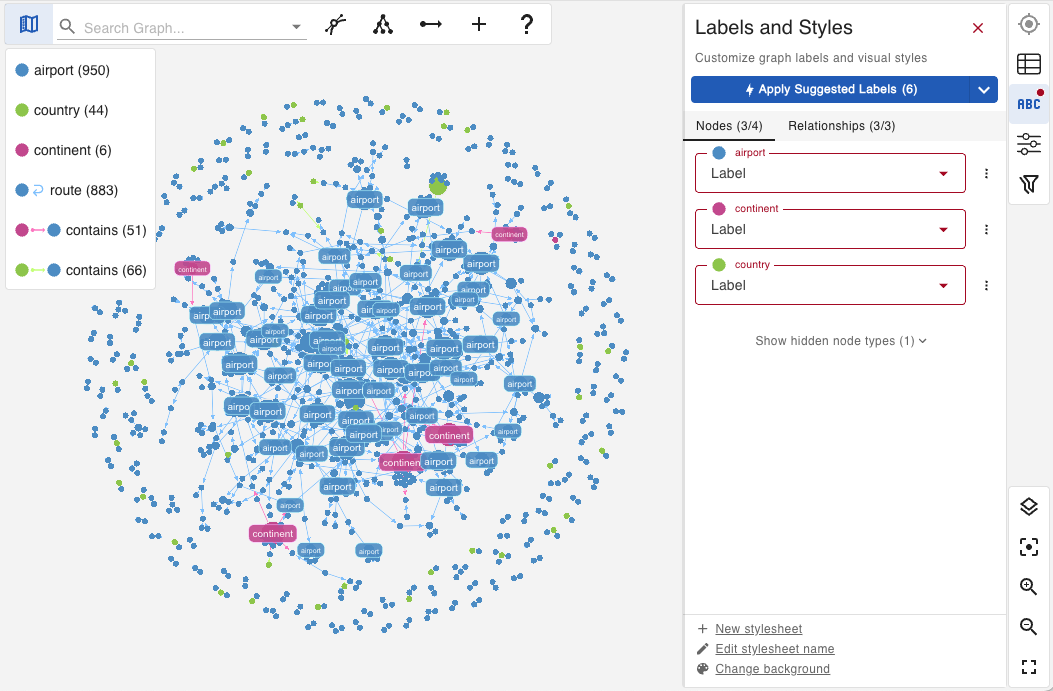The width and height of the screenshot is (1053, 691).
Task: Open the table view icon in sidebar
Action: (1029, 64)
